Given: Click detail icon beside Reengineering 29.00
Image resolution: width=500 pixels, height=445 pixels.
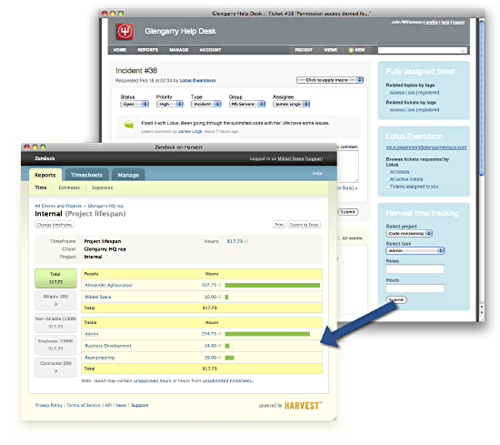Looking at the screenshot, I should (x=220, y=357).
